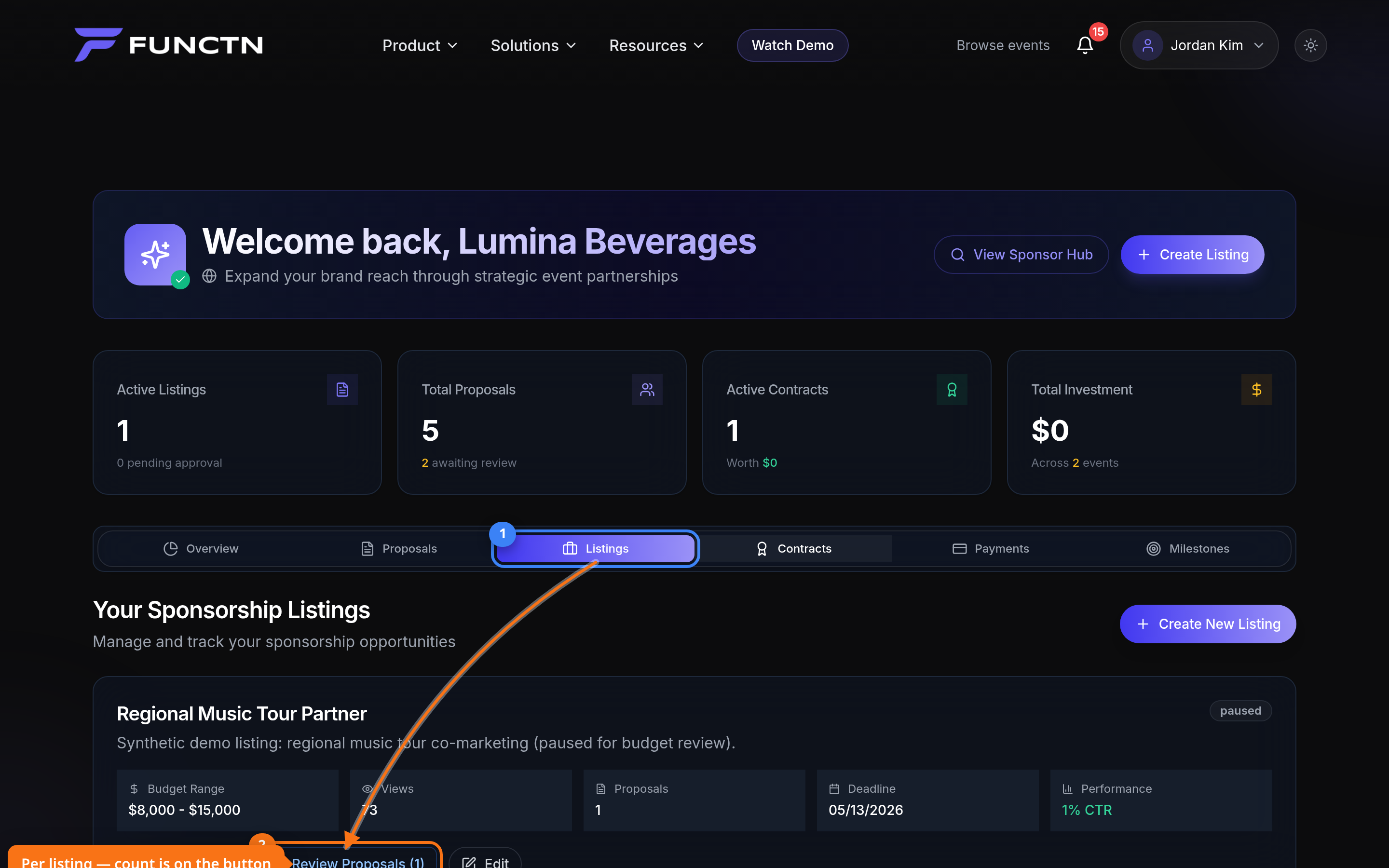Screen dimensions: 1389x868
Task: Select the Listings tab
Action: tap(596, 549)
